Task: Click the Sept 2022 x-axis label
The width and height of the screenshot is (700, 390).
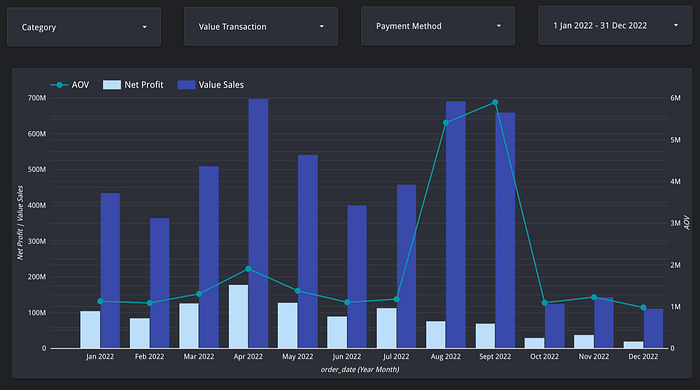Action: click(495, 357)
